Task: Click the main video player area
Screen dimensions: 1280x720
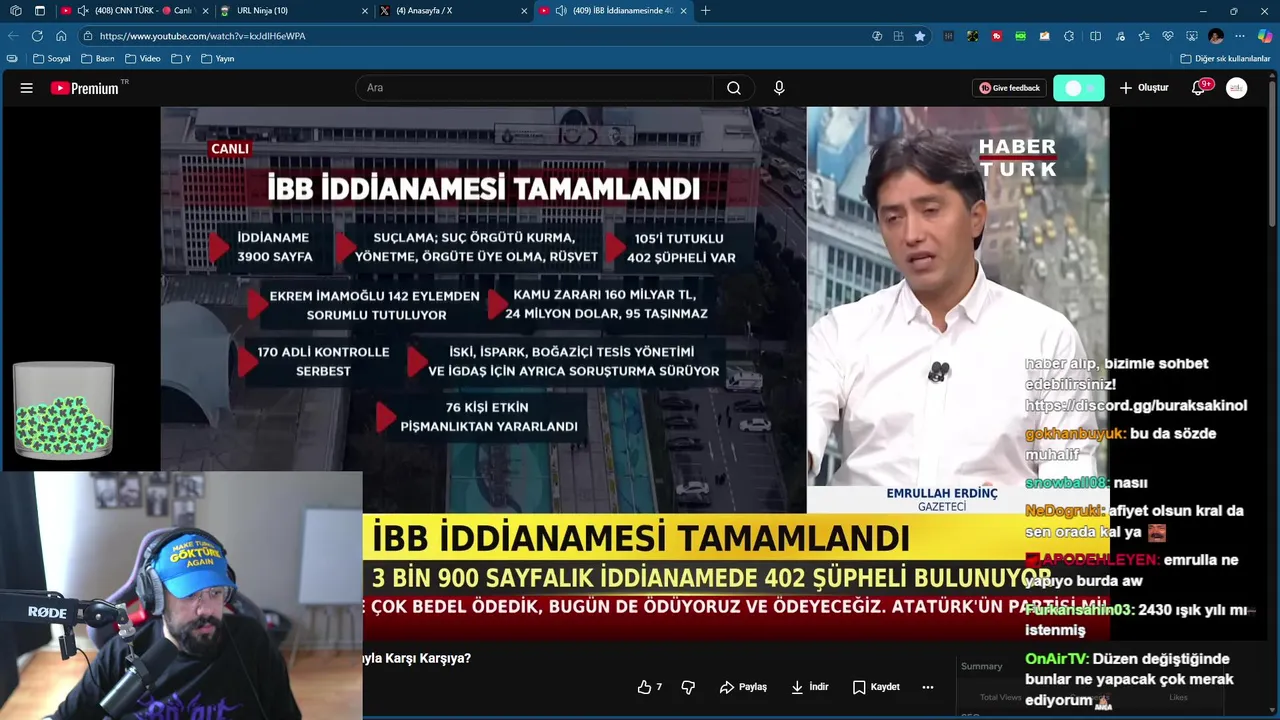Action: pyautogui.click(x=635, y=375)
